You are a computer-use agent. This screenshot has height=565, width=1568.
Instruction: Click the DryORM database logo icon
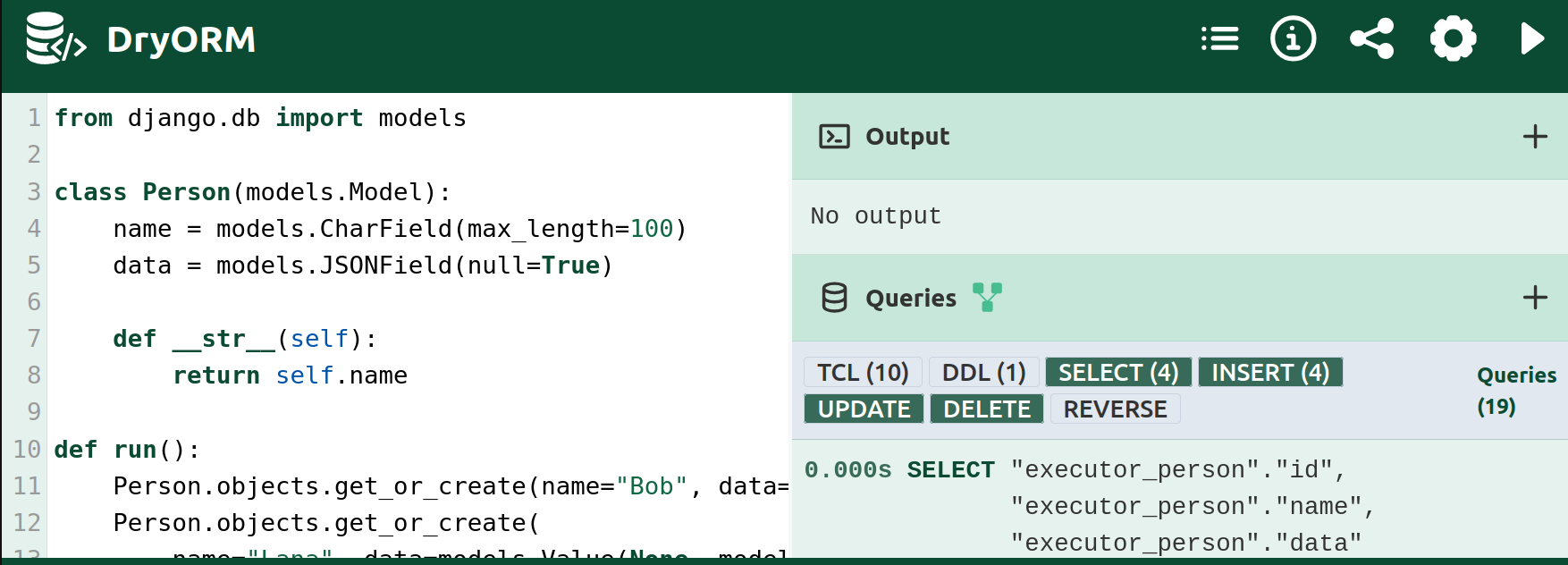click(55, 38)
